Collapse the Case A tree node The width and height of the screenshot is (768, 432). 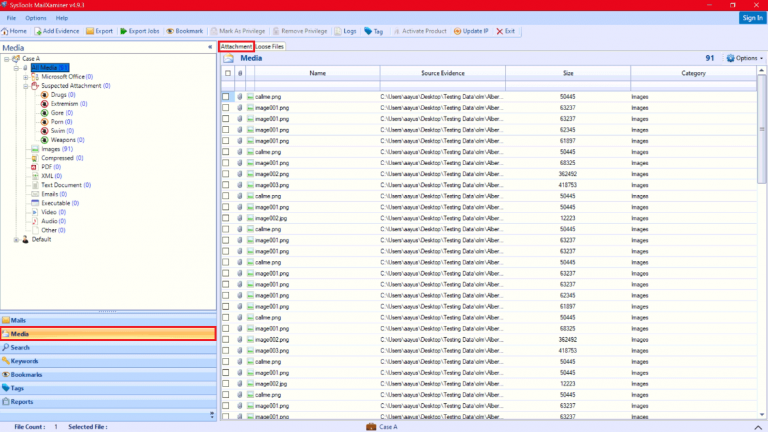[7, 59]
